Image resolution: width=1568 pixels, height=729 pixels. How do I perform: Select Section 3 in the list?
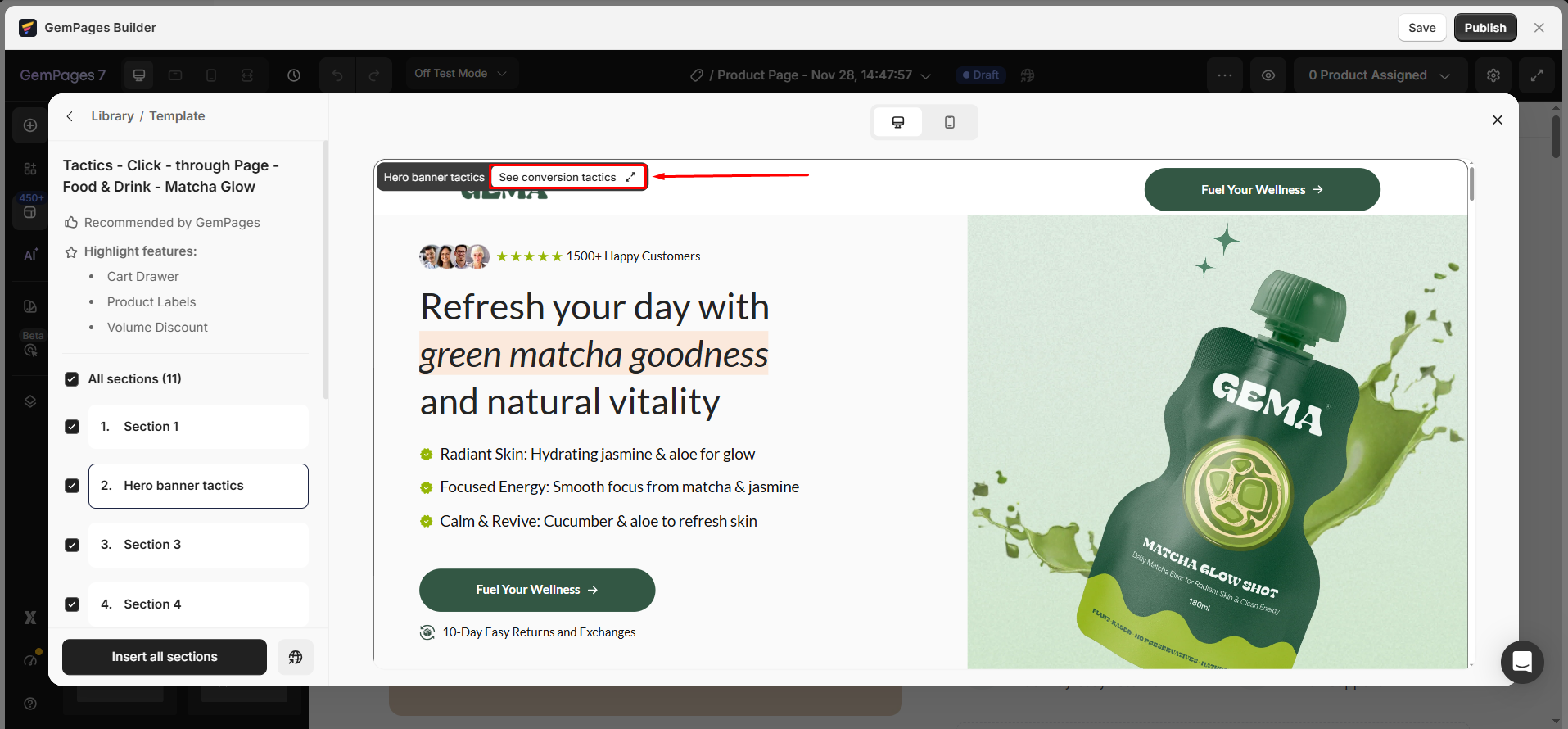point(198,545)
